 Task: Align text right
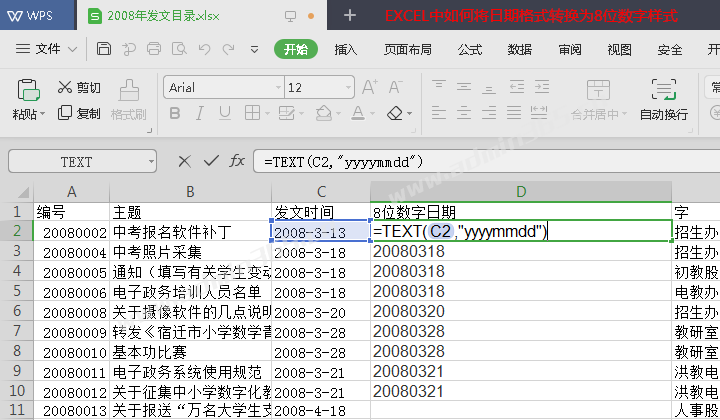pos(489,112)
